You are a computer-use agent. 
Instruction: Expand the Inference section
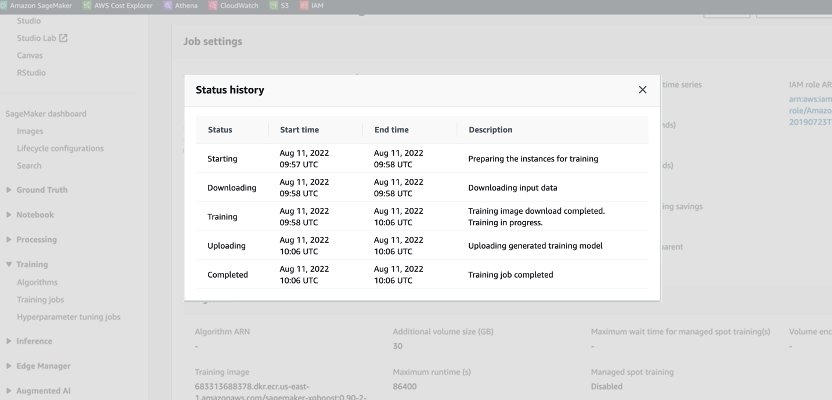[8, 341]
